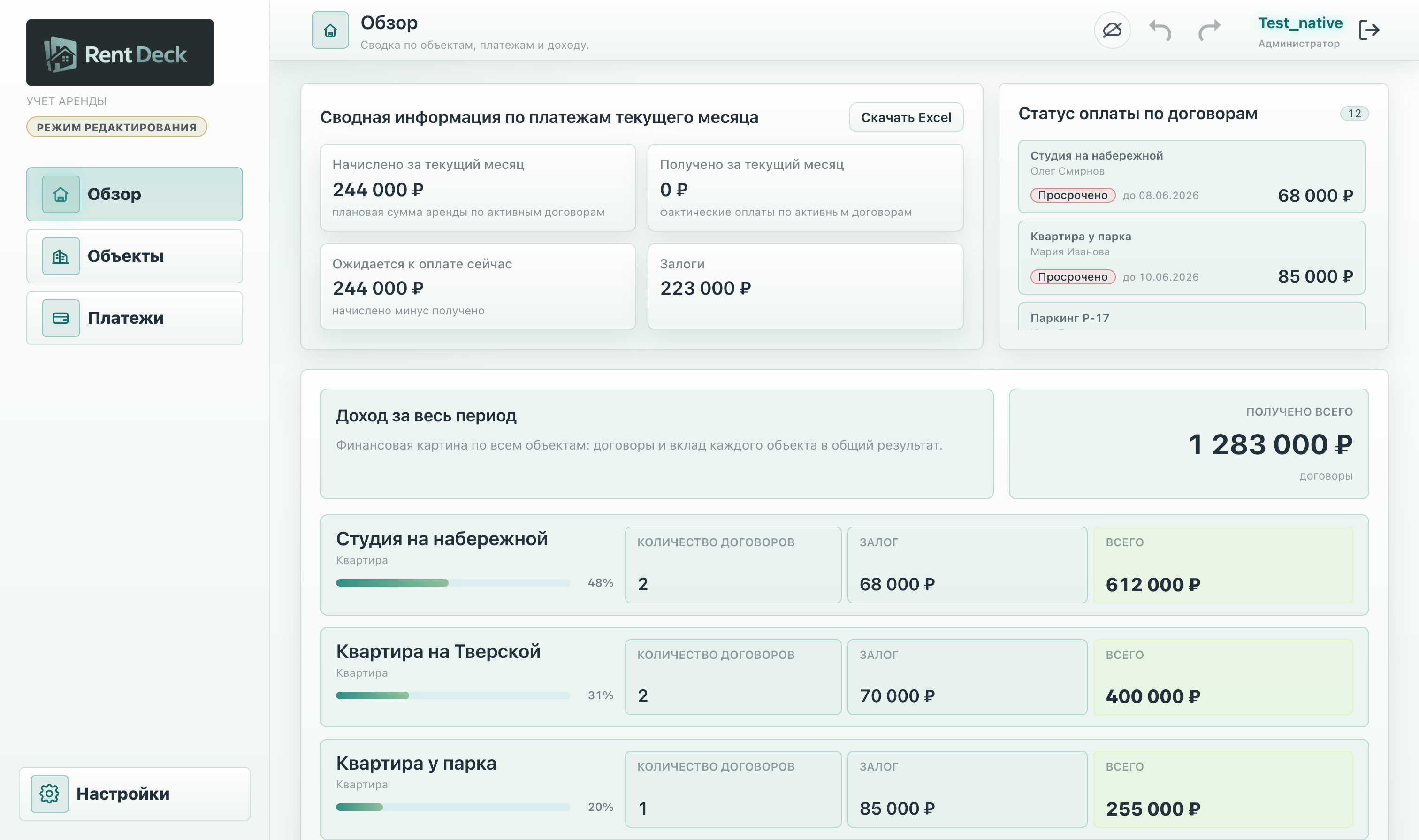Click the undo arrow icon

1160,30
